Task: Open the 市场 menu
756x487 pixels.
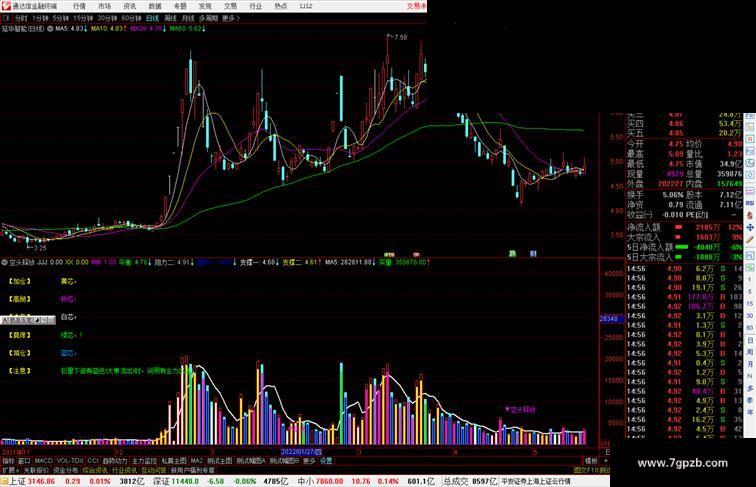Action: tap(105, 6)
